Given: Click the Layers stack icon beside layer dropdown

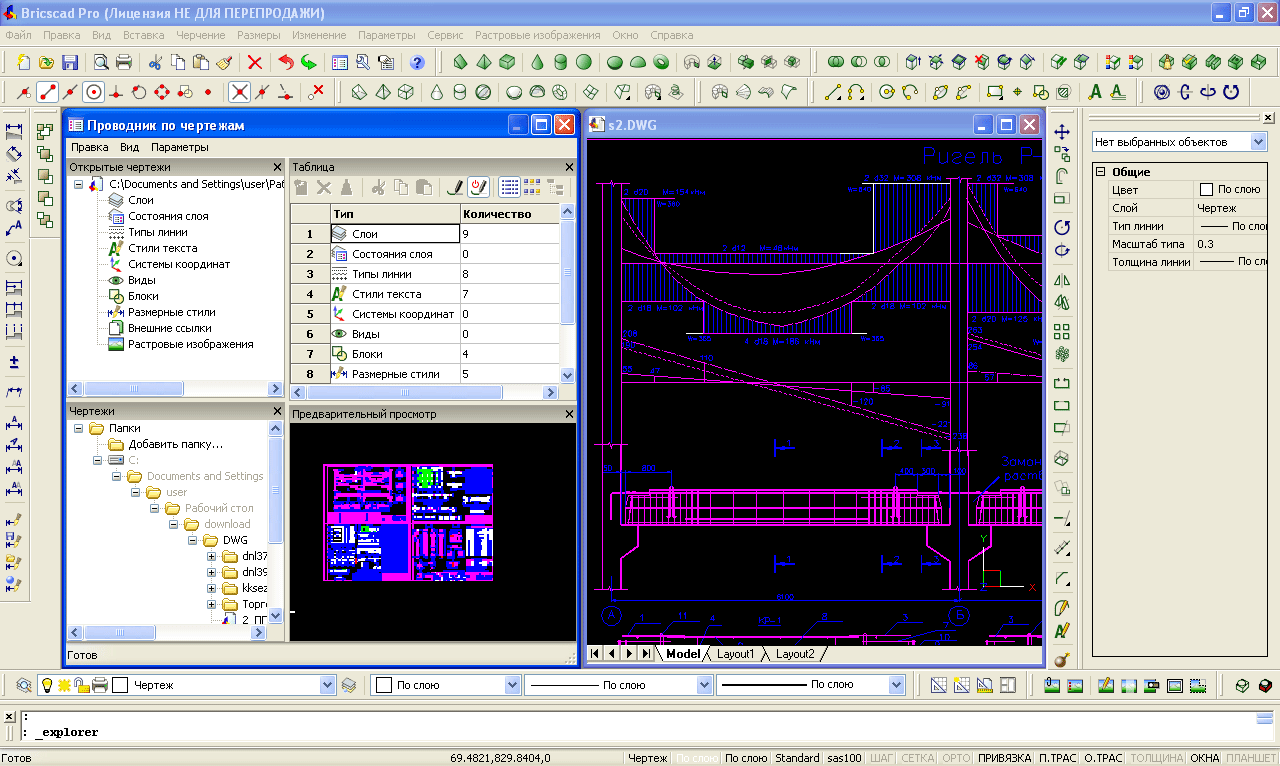Looking at the screenshot, I should pyautogui.click(x=349, y=685).
